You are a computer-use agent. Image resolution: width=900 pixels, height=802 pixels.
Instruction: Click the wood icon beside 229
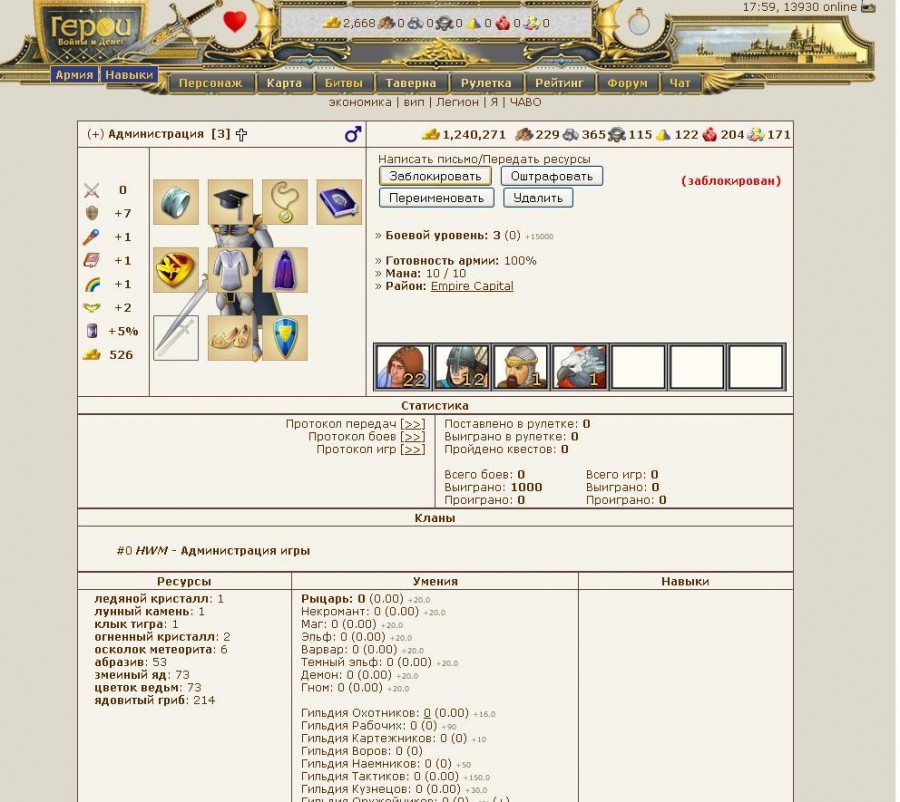click(x=524, y=134)
